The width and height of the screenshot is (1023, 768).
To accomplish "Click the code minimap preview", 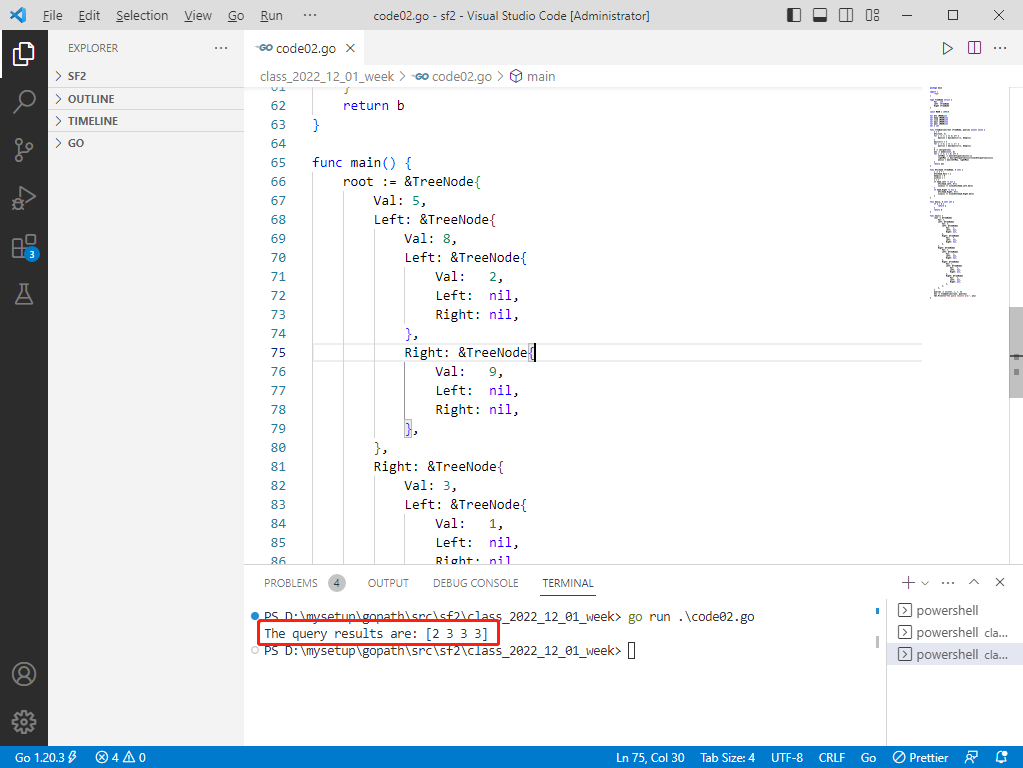I will coord(964,192).
